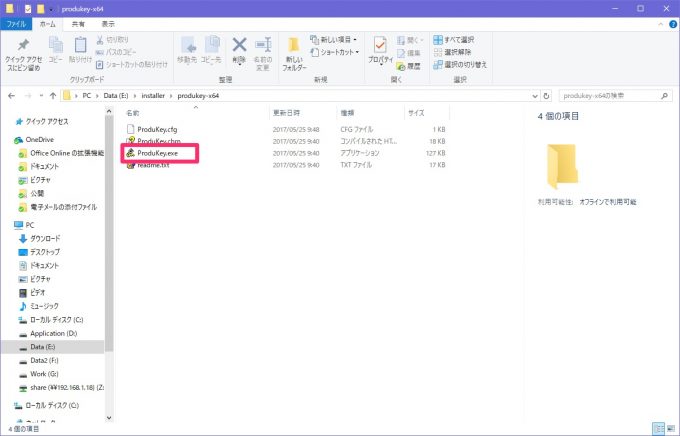Click the Delete red X icon
Screen dimensions: 680x436
(x=239, y=45)
